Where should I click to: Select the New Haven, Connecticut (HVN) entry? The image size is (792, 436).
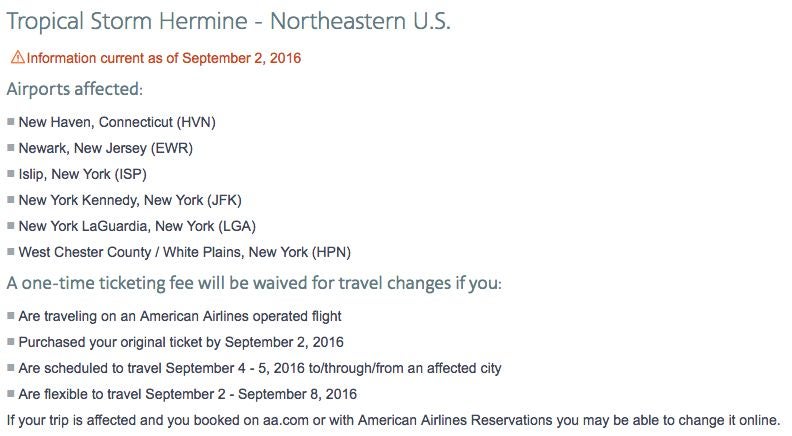117,122
